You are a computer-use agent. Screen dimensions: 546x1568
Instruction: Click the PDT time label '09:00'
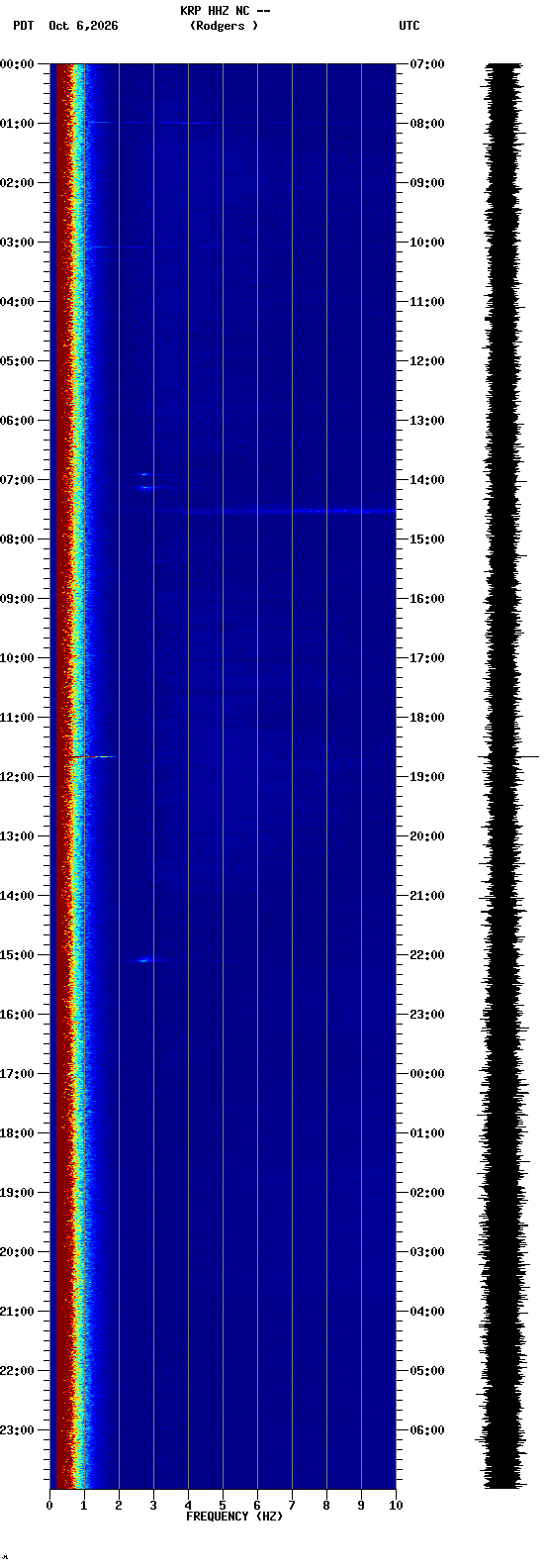tap(17, 599)
